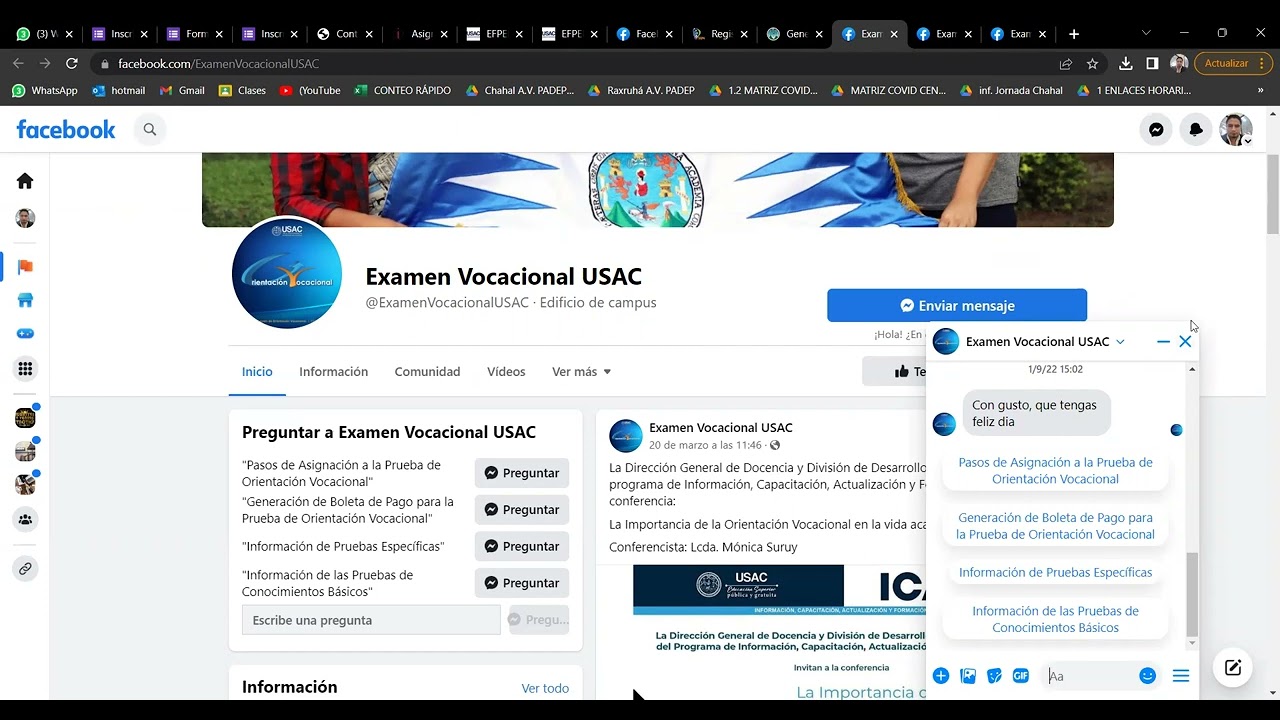Click the page vertical scrollbar

pos(1272,195)
